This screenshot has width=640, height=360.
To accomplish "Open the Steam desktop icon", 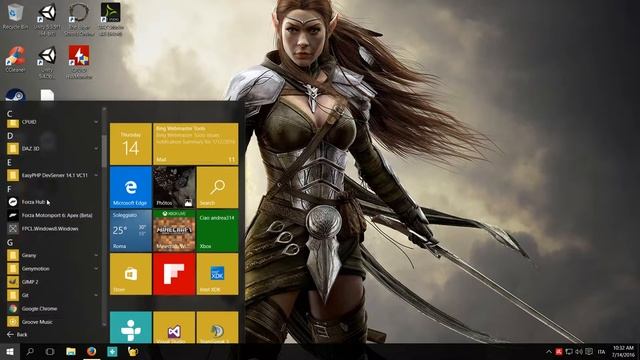I will (x=15, y=96).
